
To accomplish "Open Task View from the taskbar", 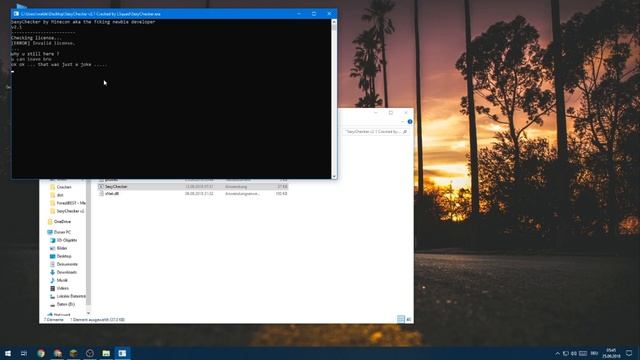I will (x=24, y=353).
